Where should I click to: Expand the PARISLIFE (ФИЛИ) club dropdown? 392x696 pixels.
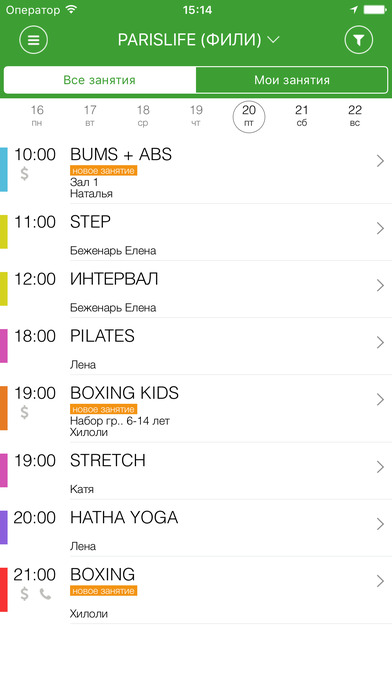[x=198, y=40]
